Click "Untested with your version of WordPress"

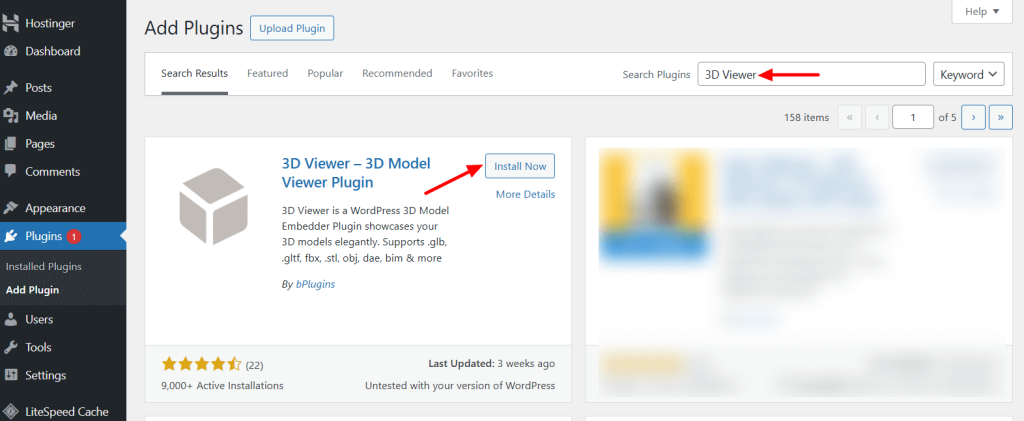click(x=460, y=386)
